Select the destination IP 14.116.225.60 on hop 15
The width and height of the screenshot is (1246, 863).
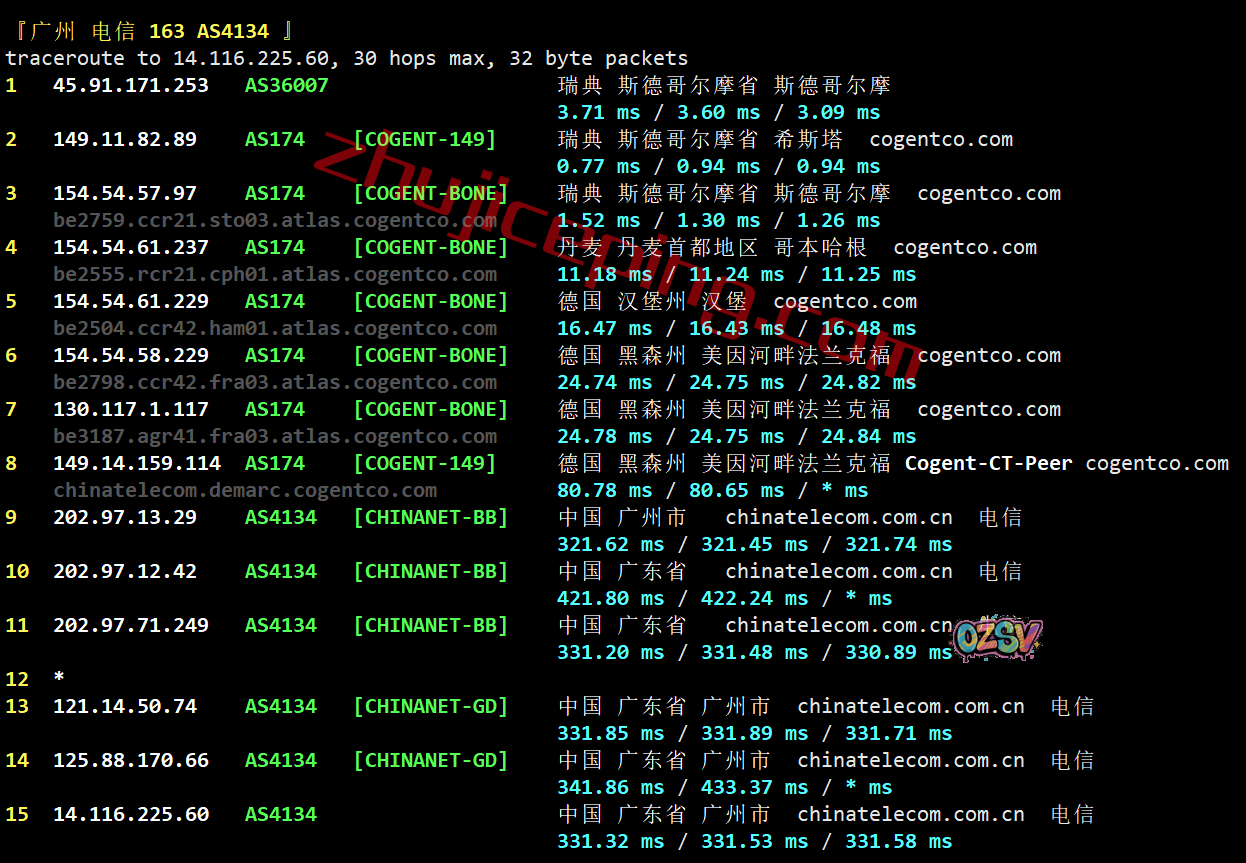coord(131,815)
